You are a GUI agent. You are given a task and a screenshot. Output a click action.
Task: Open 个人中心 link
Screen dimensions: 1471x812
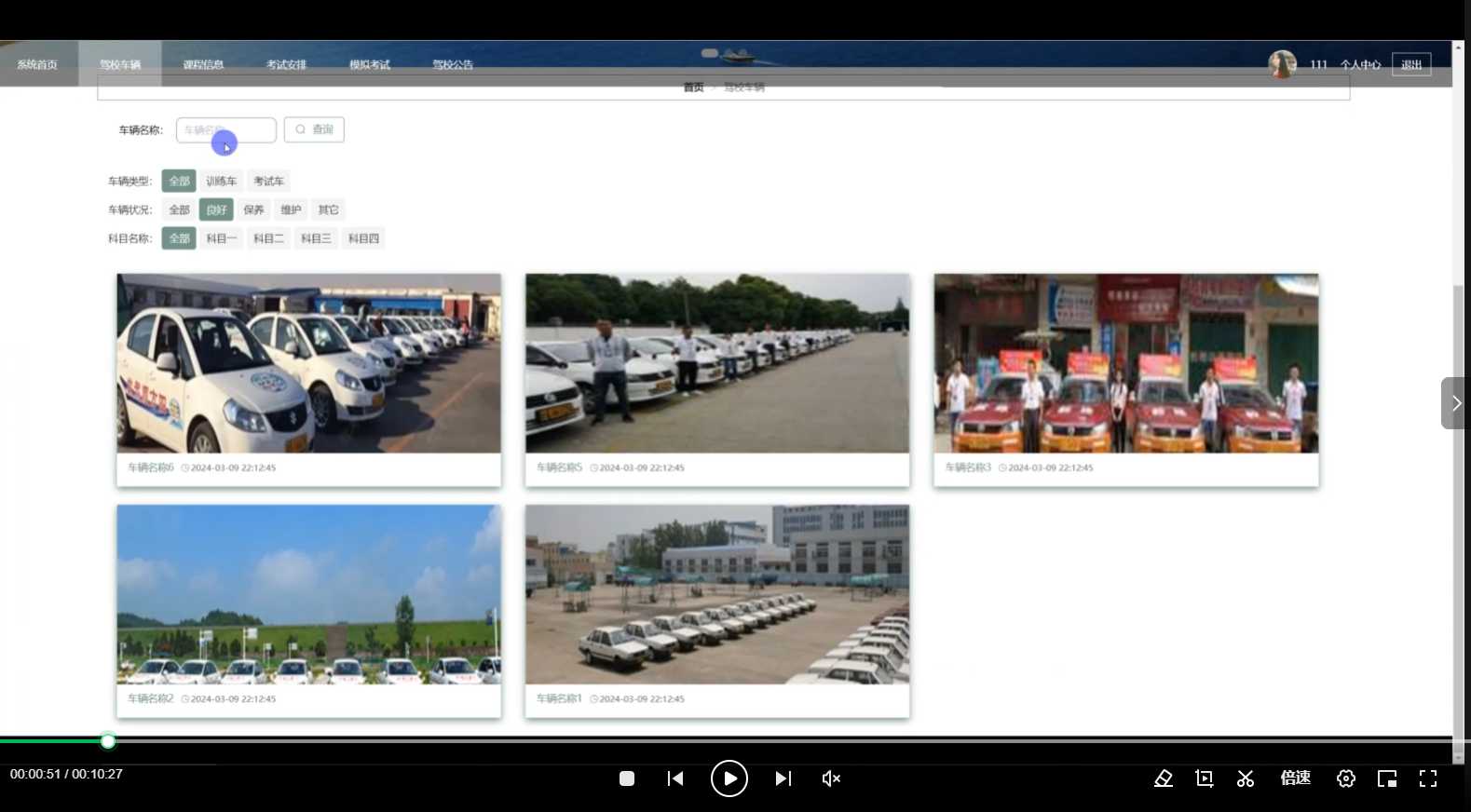click(1360, 64)
